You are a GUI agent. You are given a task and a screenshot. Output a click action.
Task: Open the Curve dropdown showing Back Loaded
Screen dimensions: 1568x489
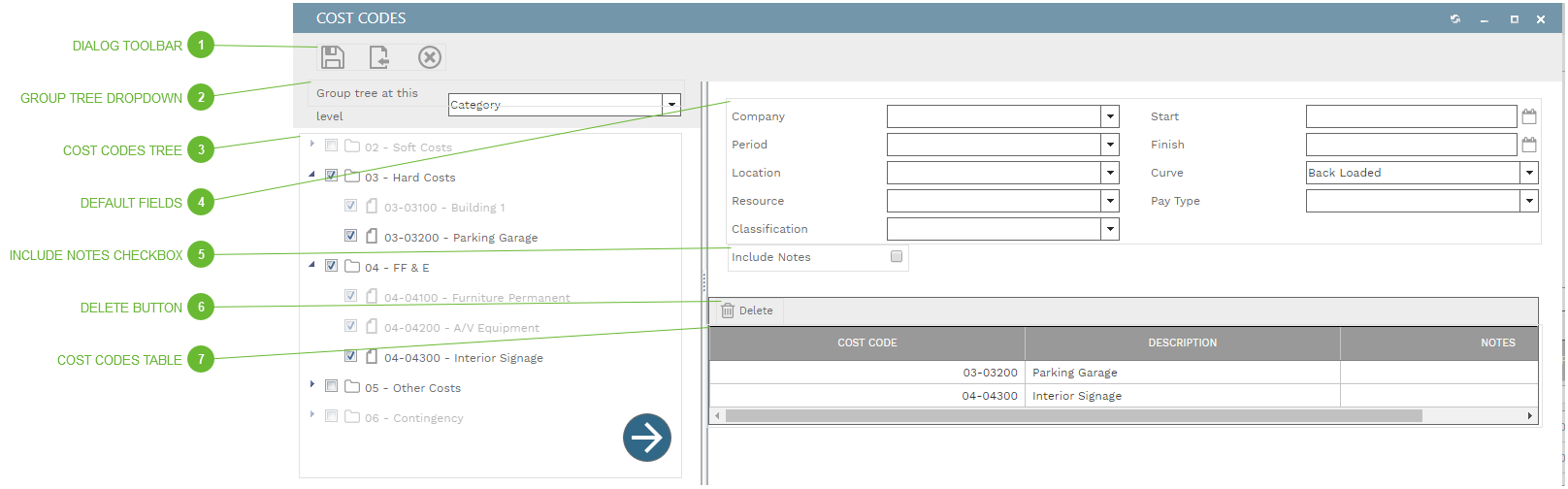(1529, 173)
